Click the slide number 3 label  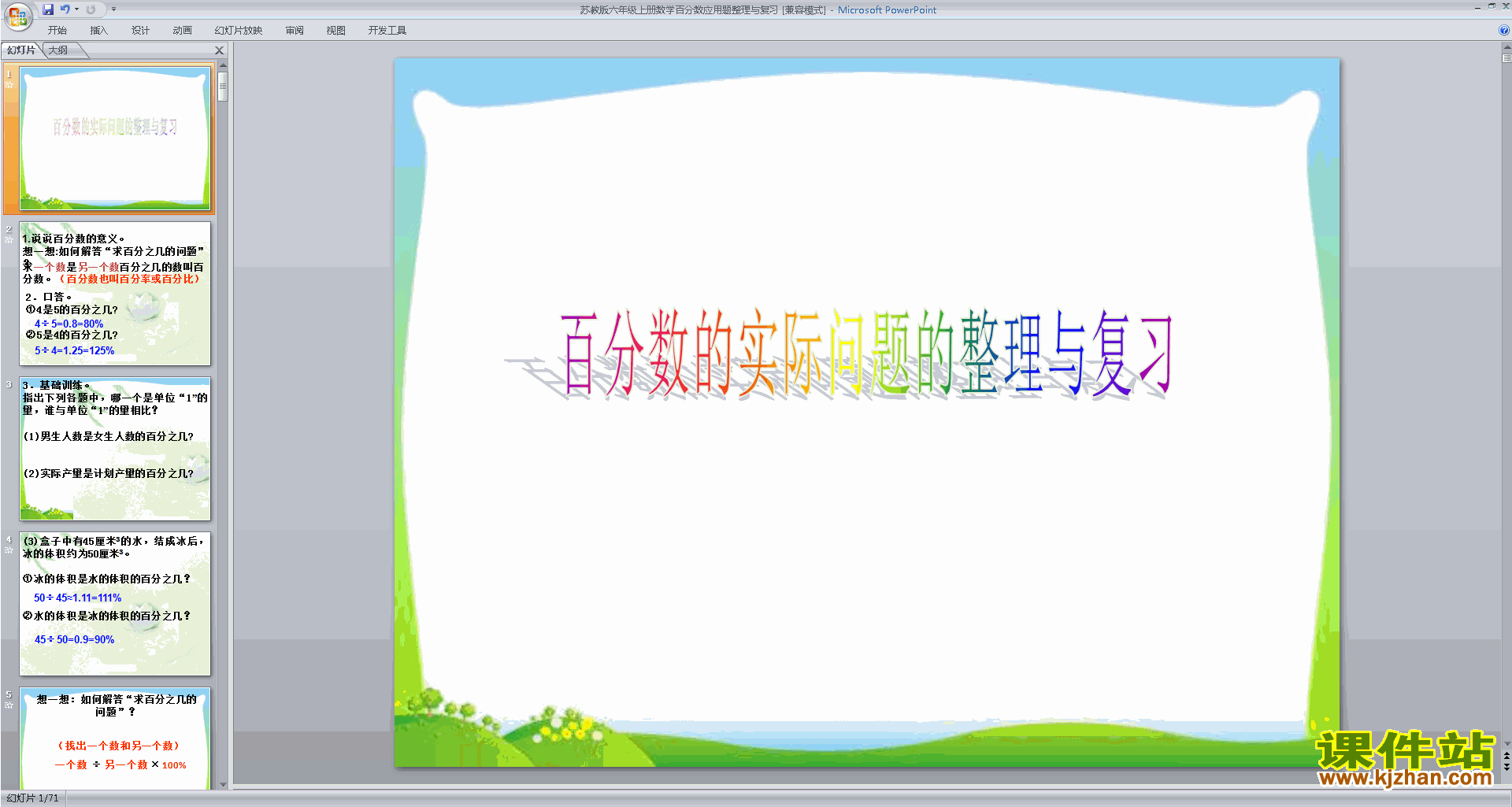coord(9,384)
